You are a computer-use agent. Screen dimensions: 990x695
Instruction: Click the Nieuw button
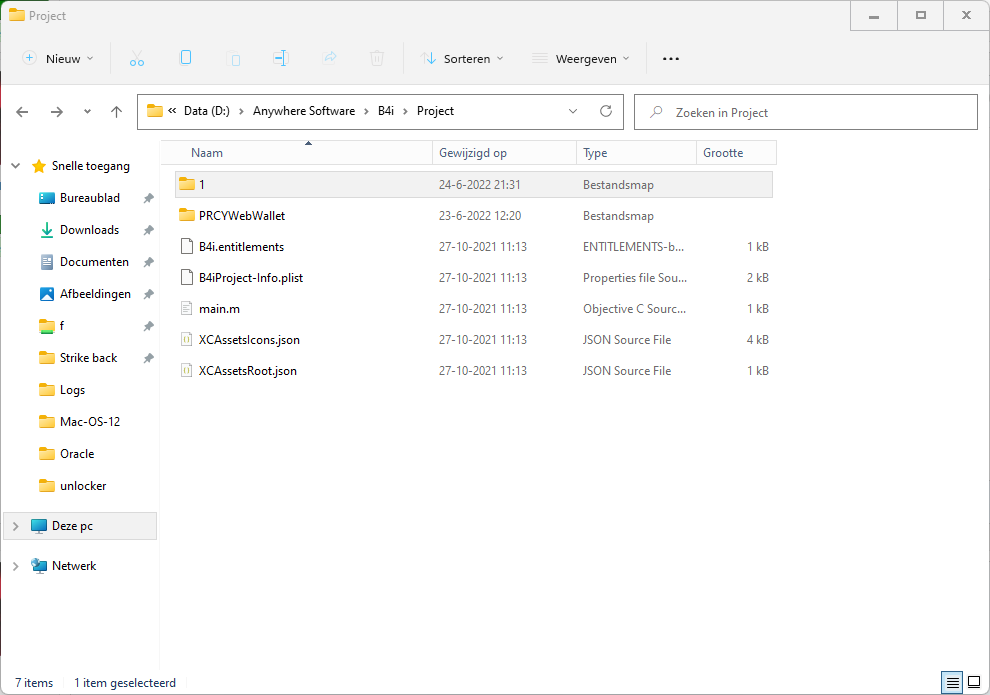click(x=58, y=59)
